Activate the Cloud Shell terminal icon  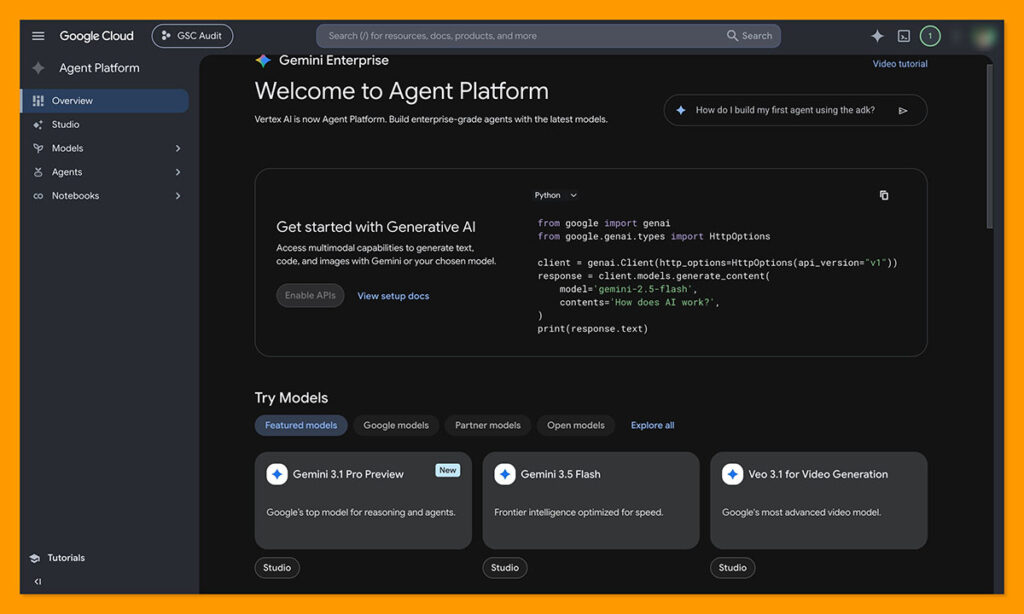(x=904, y=36)
